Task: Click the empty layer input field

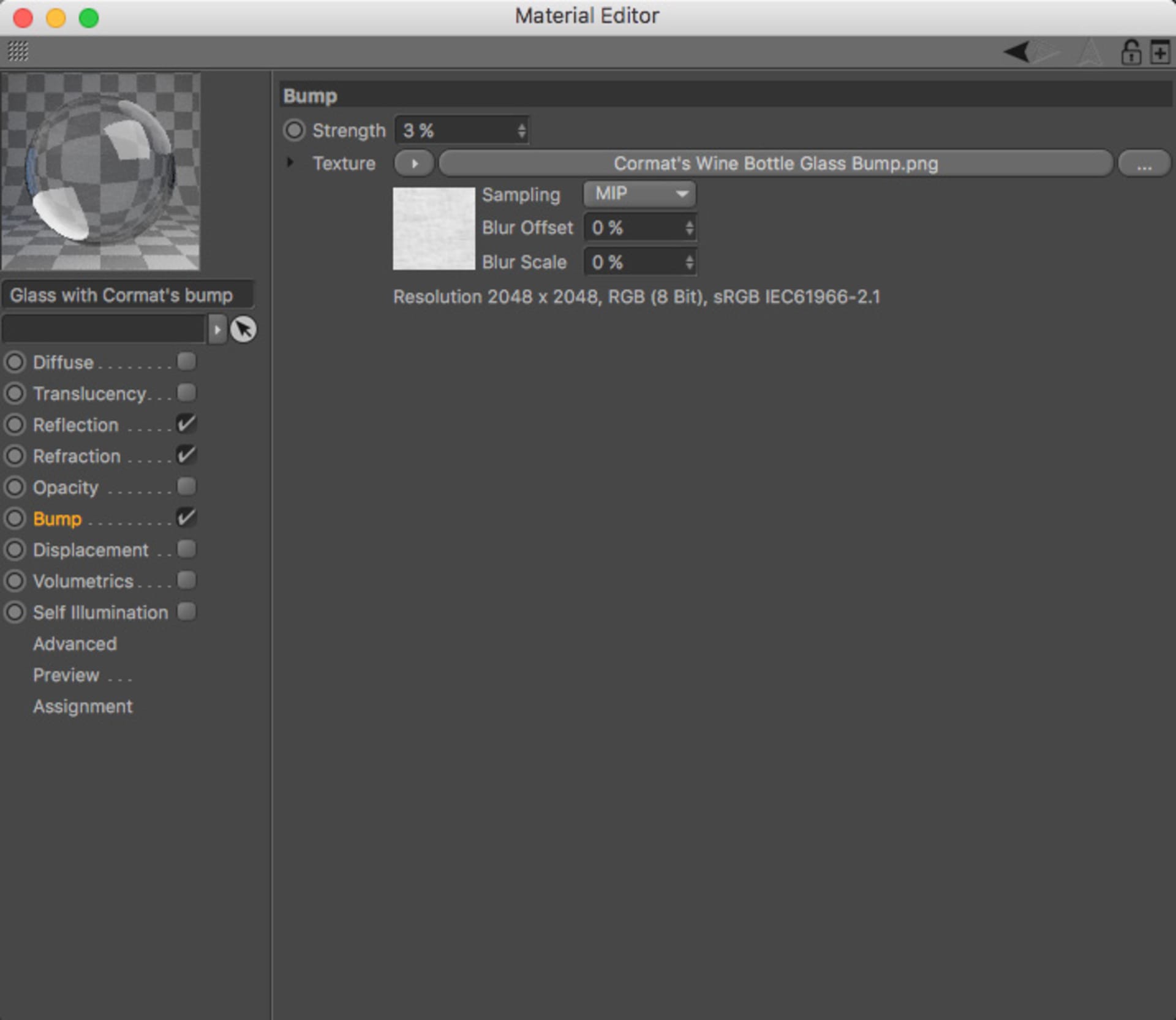Action: [104, 330]
